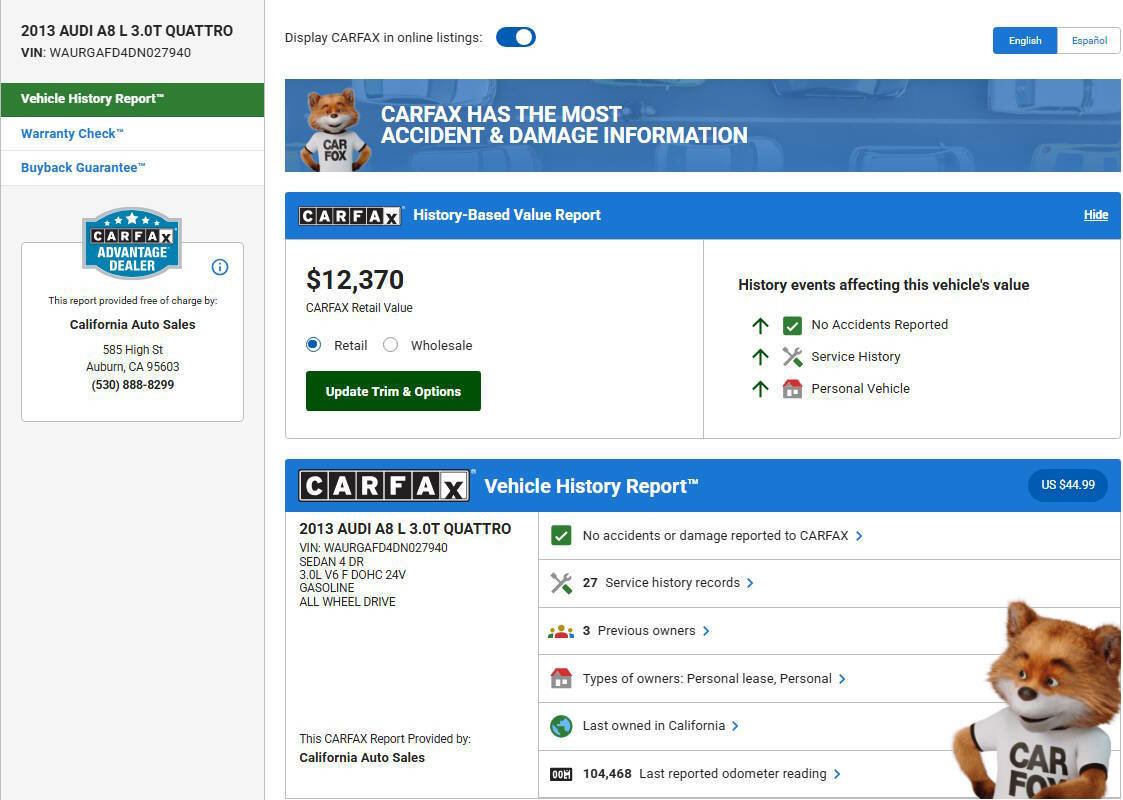Image resolution: width=1123 pixels, height=800 pixels.
Task: Click the SEDAN 4 DR spec line
Action: [331, 562]
